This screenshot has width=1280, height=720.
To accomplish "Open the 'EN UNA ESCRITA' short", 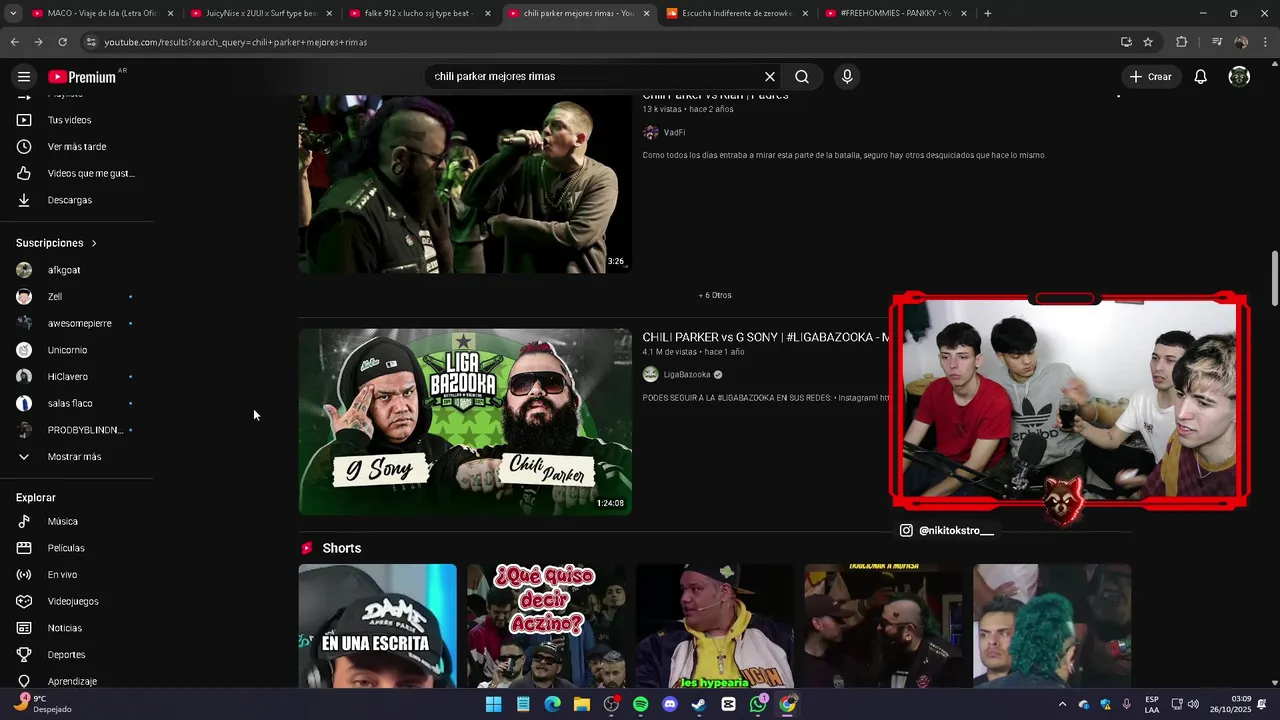I will [378, 626].
